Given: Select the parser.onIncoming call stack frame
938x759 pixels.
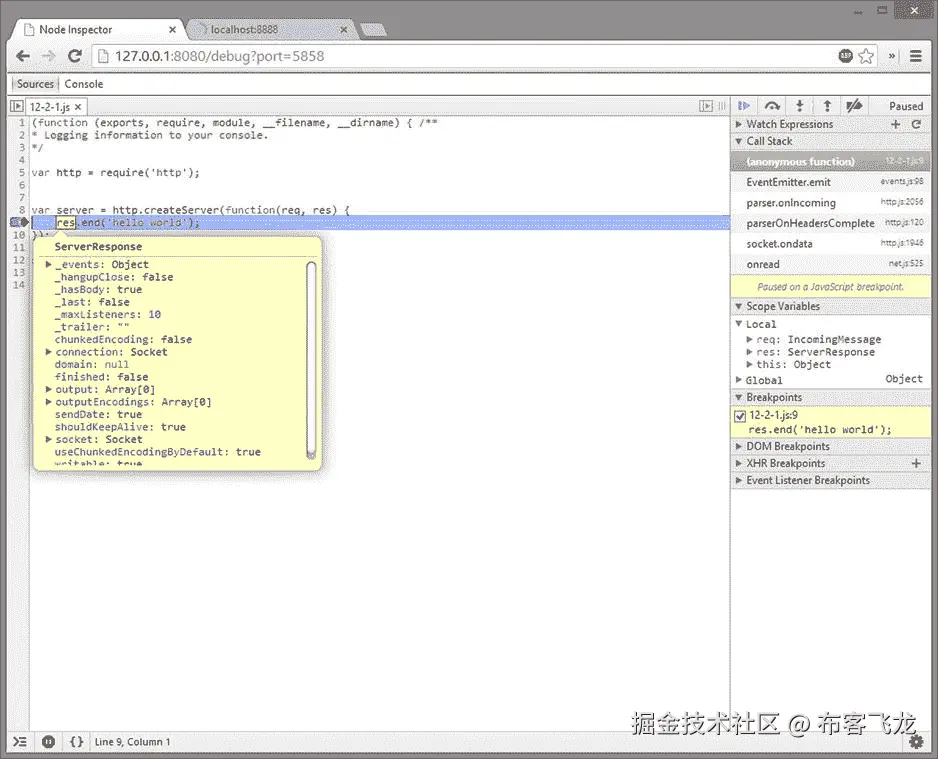Looking at the screenshot, I should click(x=830, y=203).
